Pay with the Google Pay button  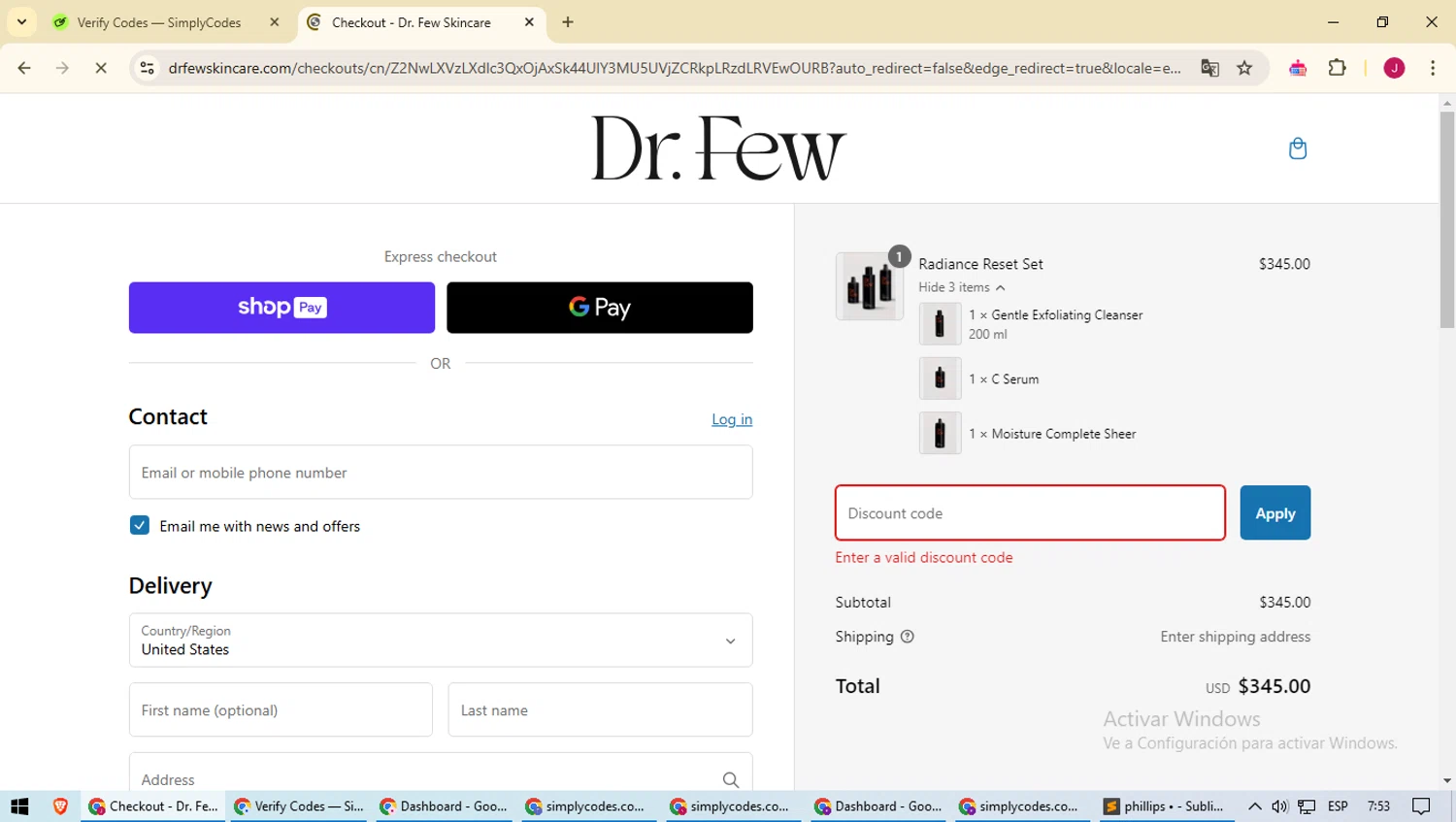coord(600,308)
